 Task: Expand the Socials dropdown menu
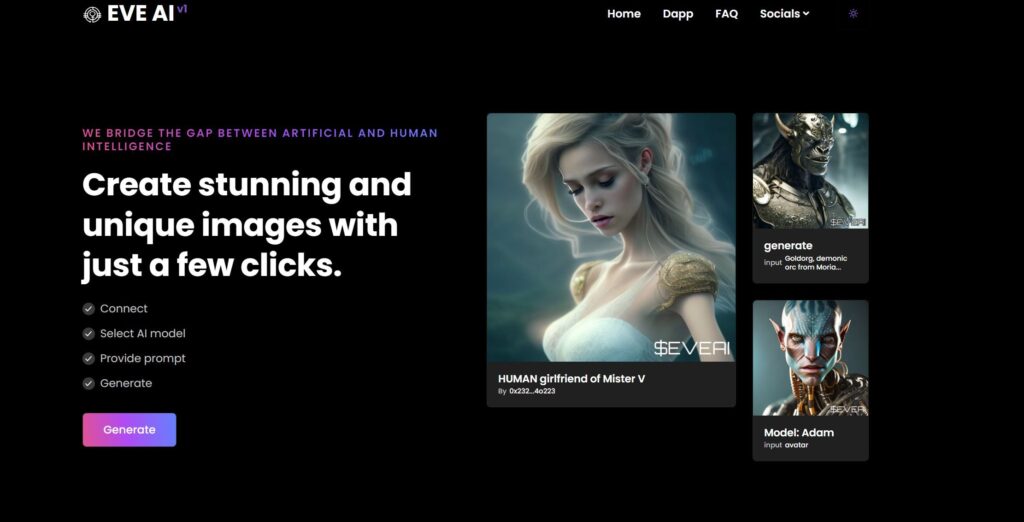pyautogui.click(x=784, y=14)
